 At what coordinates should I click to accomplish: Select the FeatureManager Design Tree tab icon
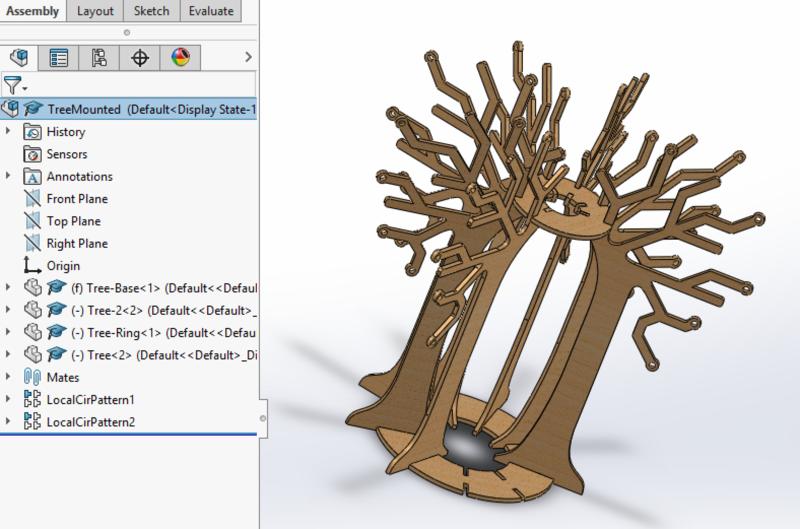[x=19, y=57]
